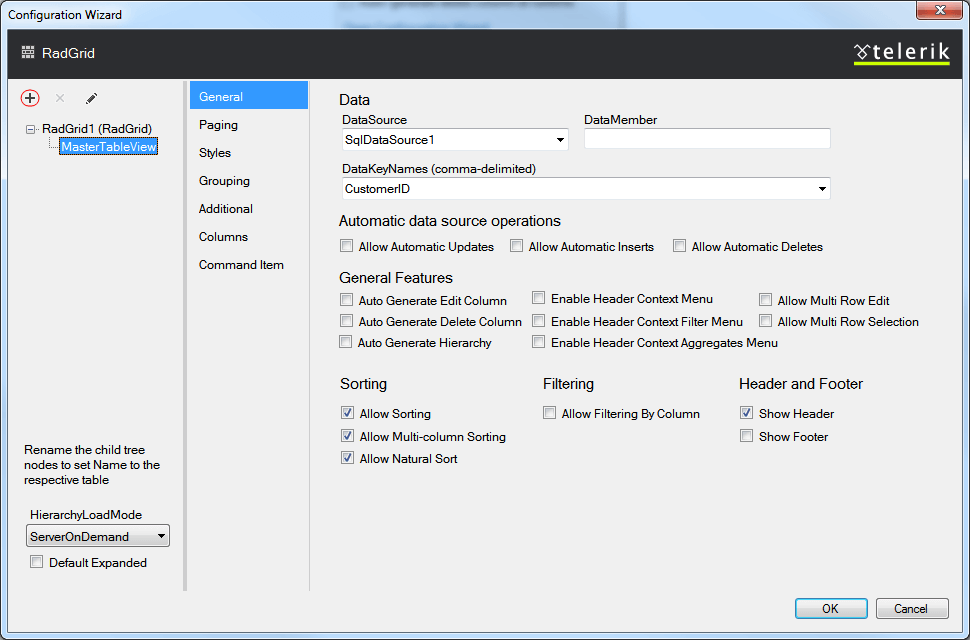The width and height of the screenshot is (970, 640).
Task: Click the Cancel button
Action: [x=912, y=608]
